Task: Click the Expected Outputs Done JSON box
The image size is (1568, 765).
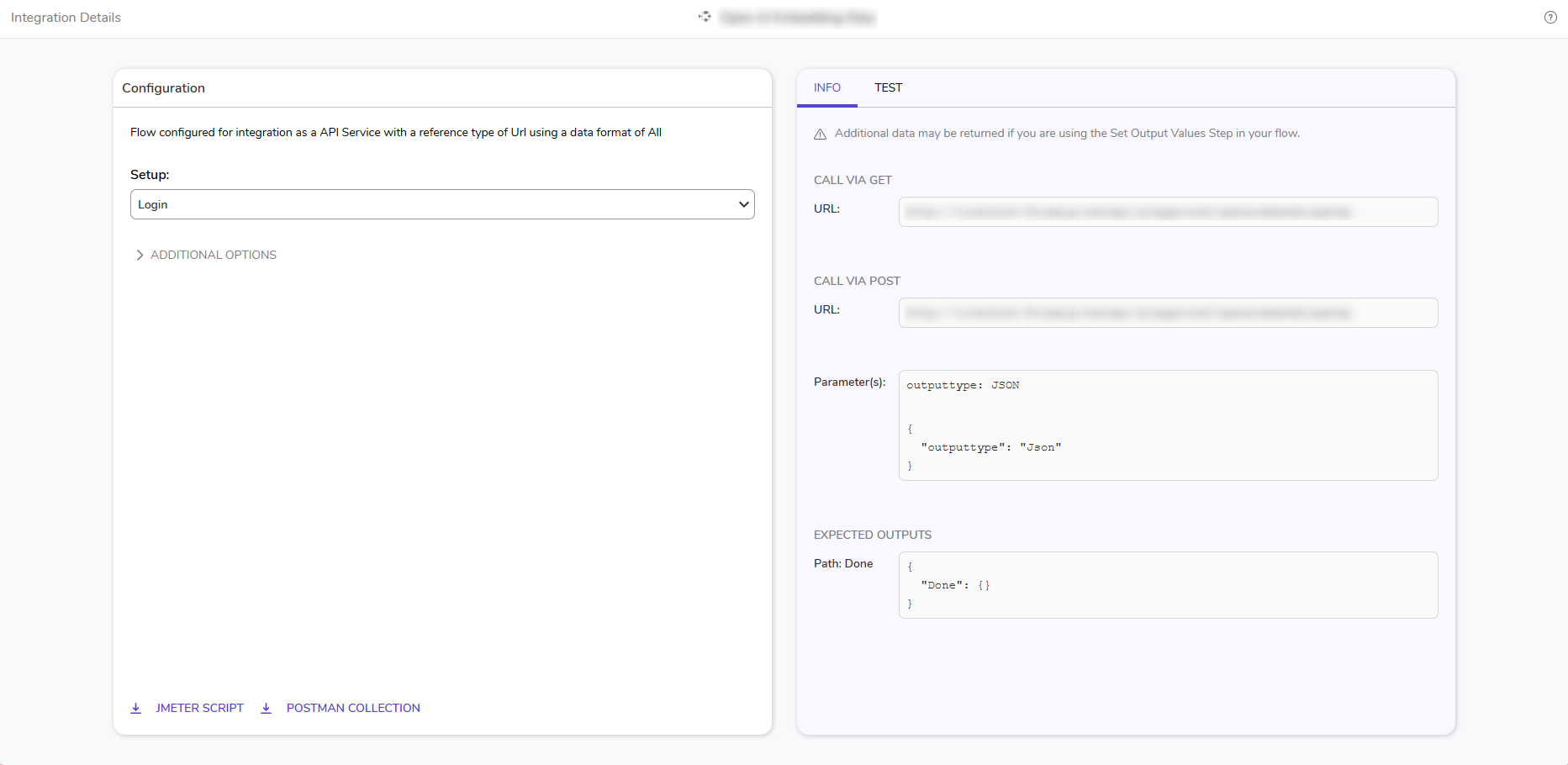Action: (x=1168, y=585)
